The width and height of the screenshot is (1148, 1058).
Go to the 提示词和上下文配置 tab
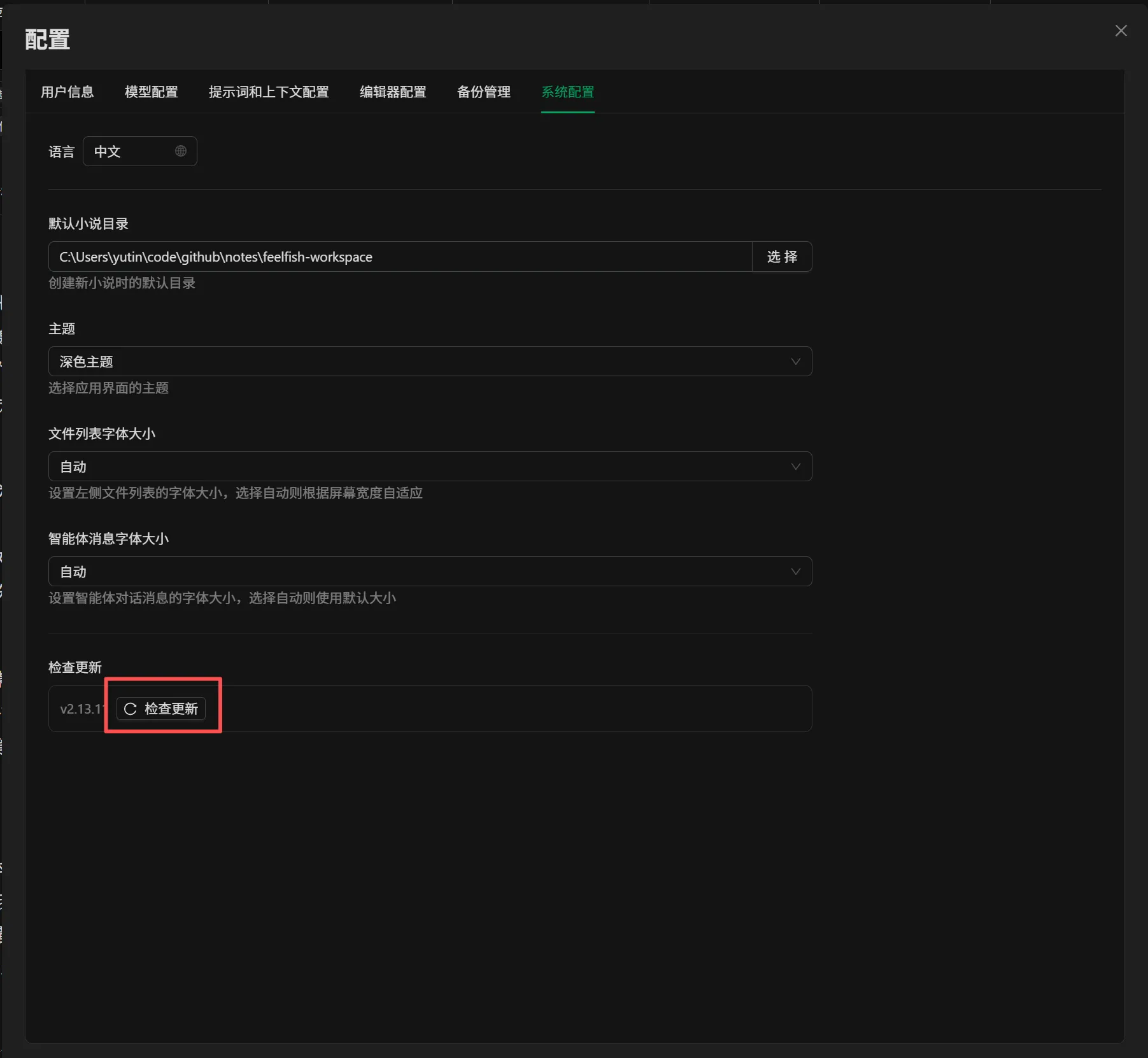269,92
